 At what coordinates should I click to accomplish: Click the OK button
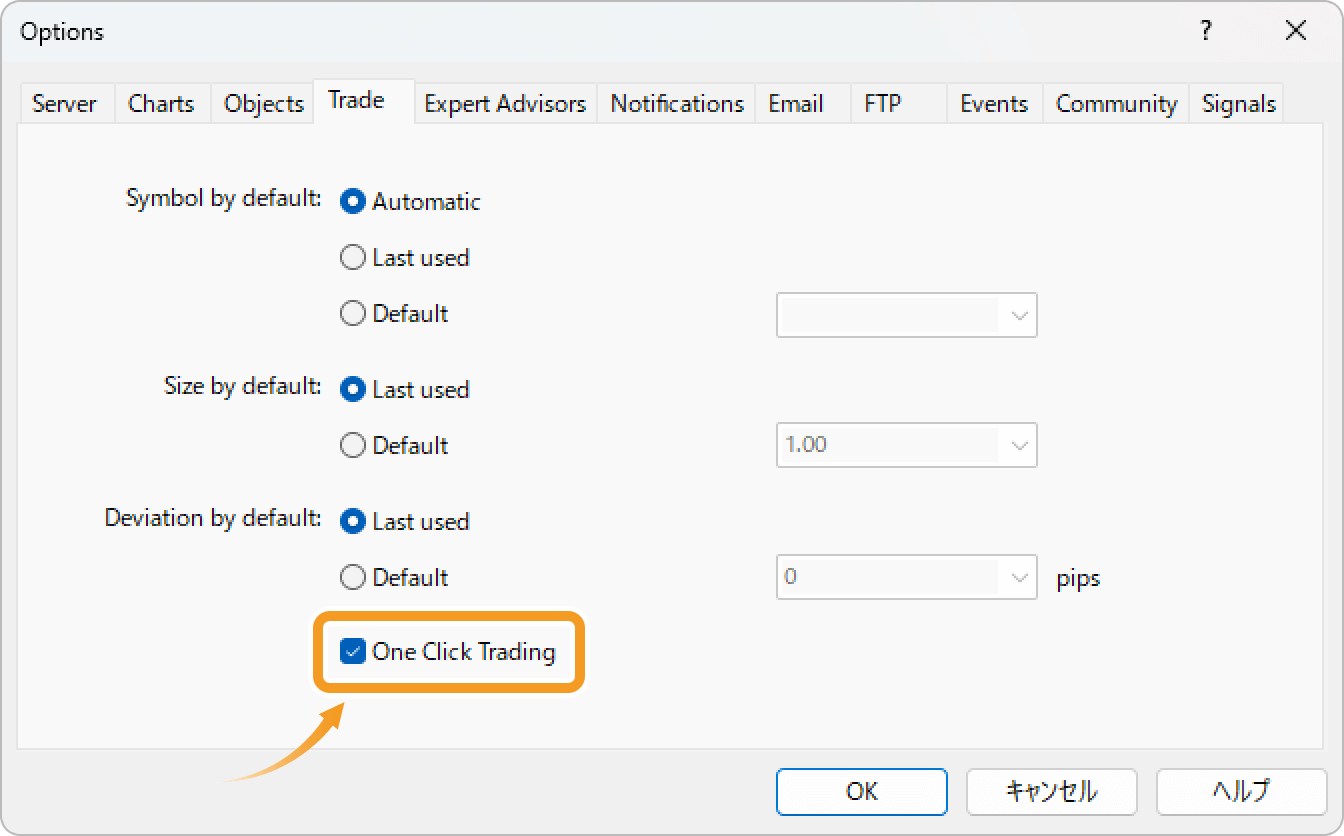click(861, 791)
